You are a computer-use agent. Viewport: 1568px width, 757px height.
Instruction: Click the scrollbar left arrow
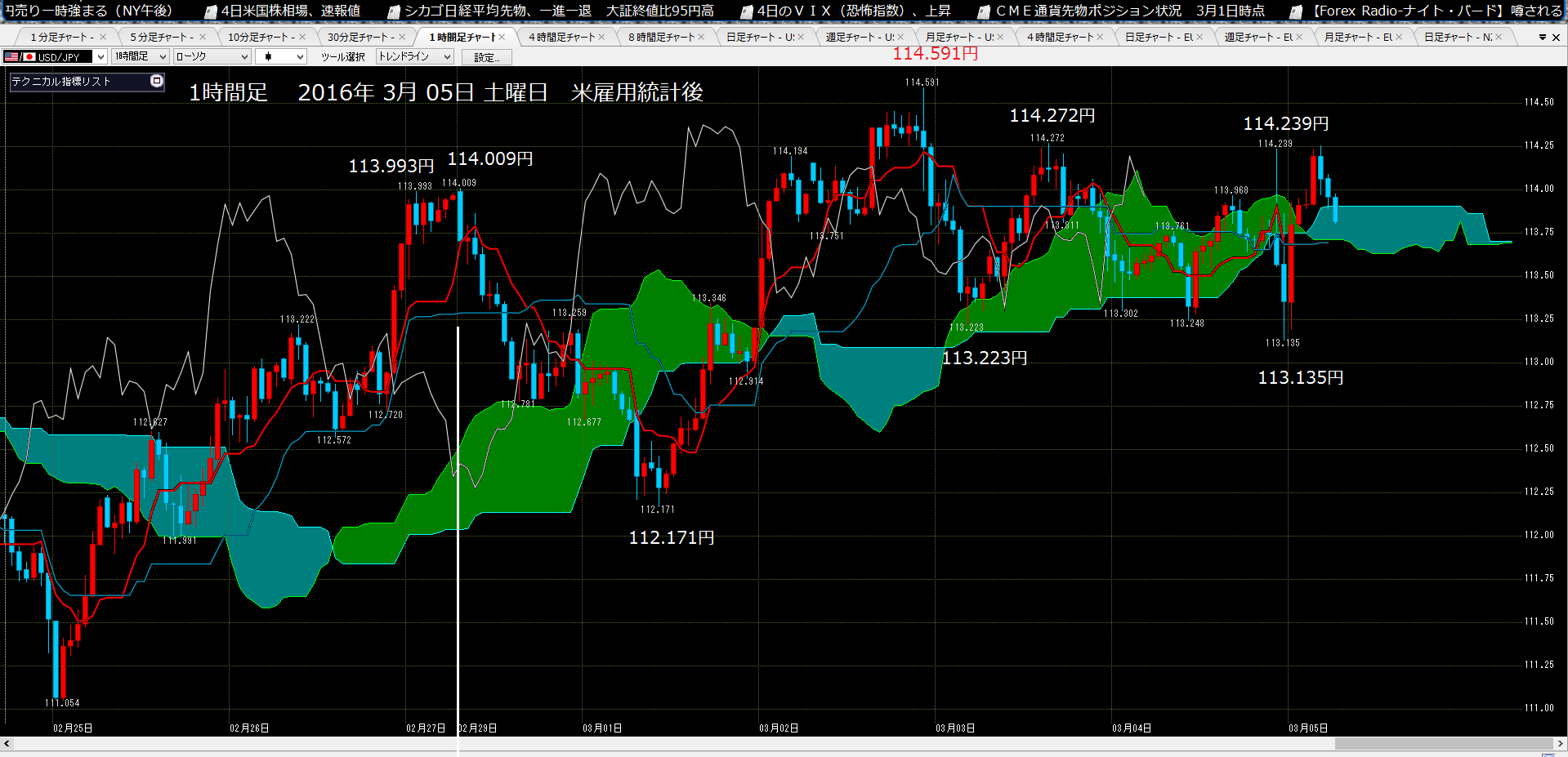[7, 743]
